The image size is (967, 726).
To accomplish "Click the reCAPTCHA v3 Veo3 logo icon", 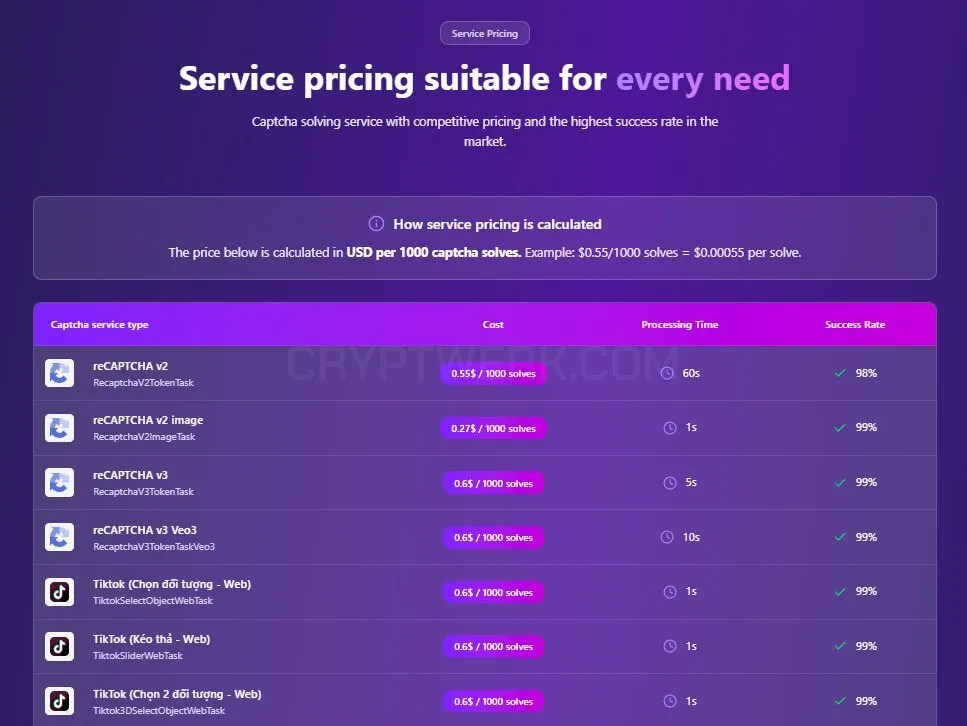I will click(x=59, y=537).
